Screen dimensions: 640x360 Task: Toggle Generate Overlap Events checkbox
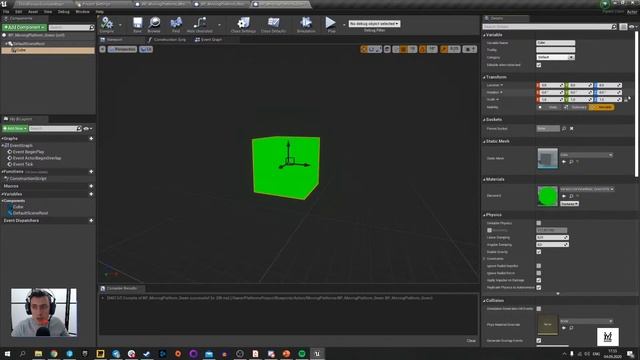pyautogui.click(x=539, y=340)
